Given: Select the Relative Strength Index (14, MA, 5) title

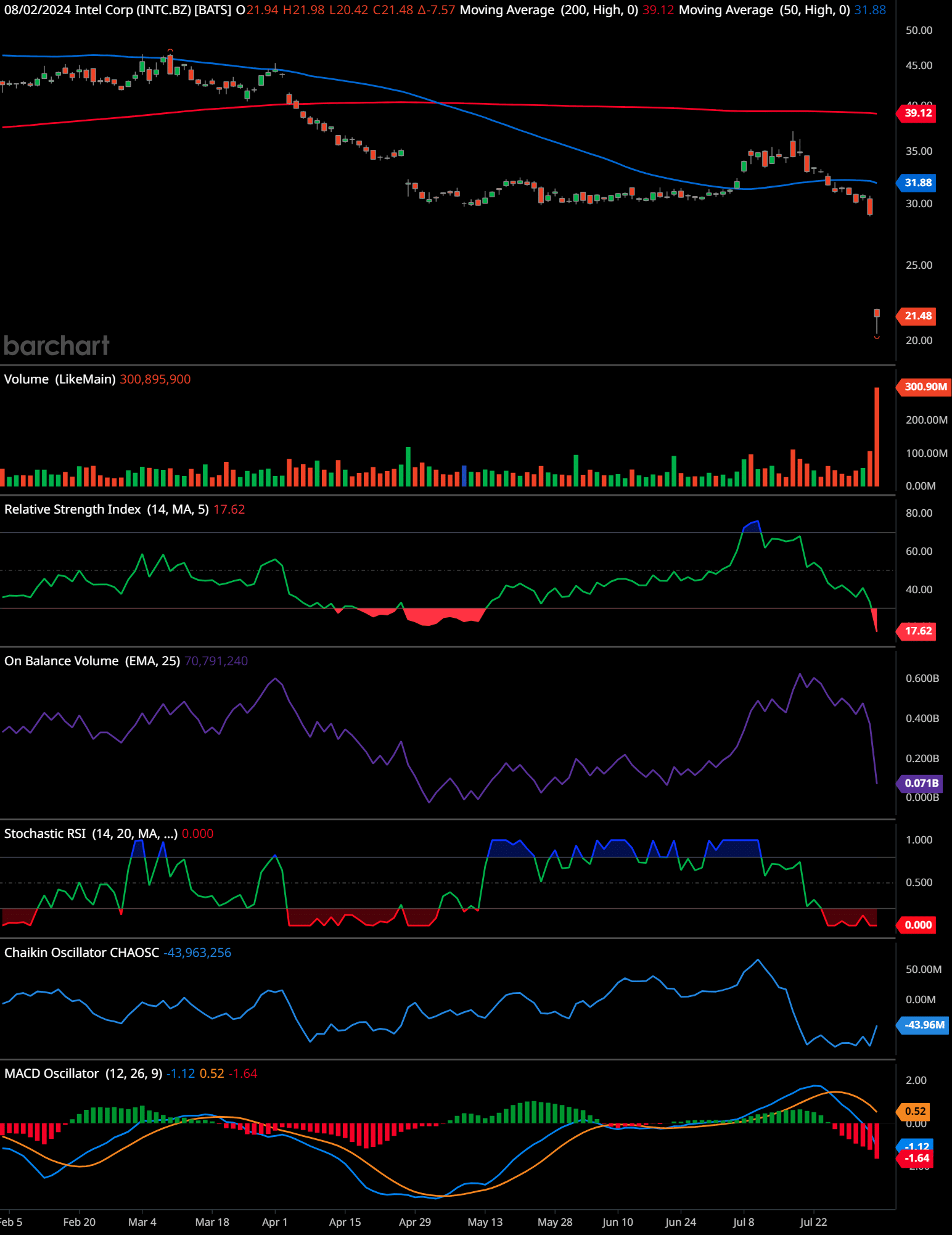Looking at the screenshot, I should click(107, 509).
